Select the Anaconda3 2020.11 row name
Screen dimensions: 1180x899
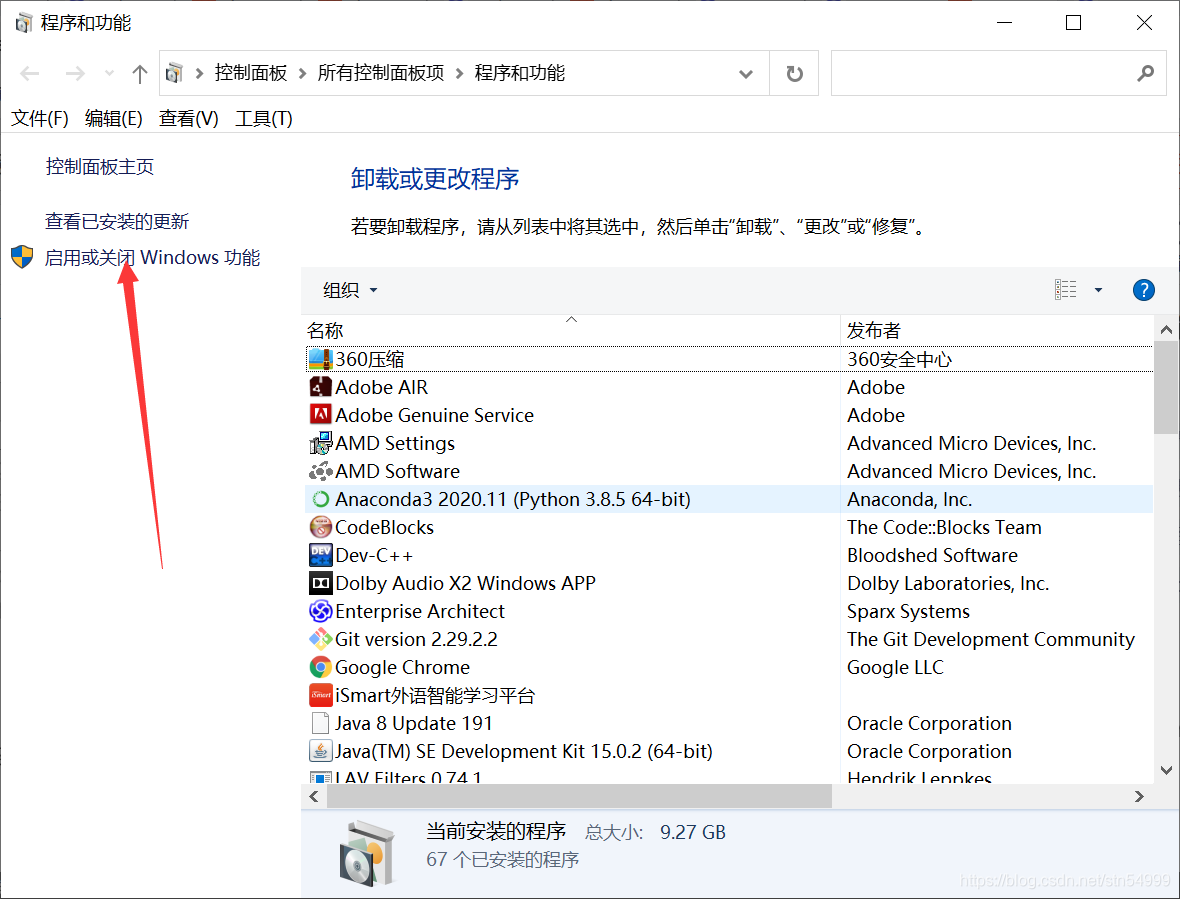pyautogui.click(x=512, y=499)
